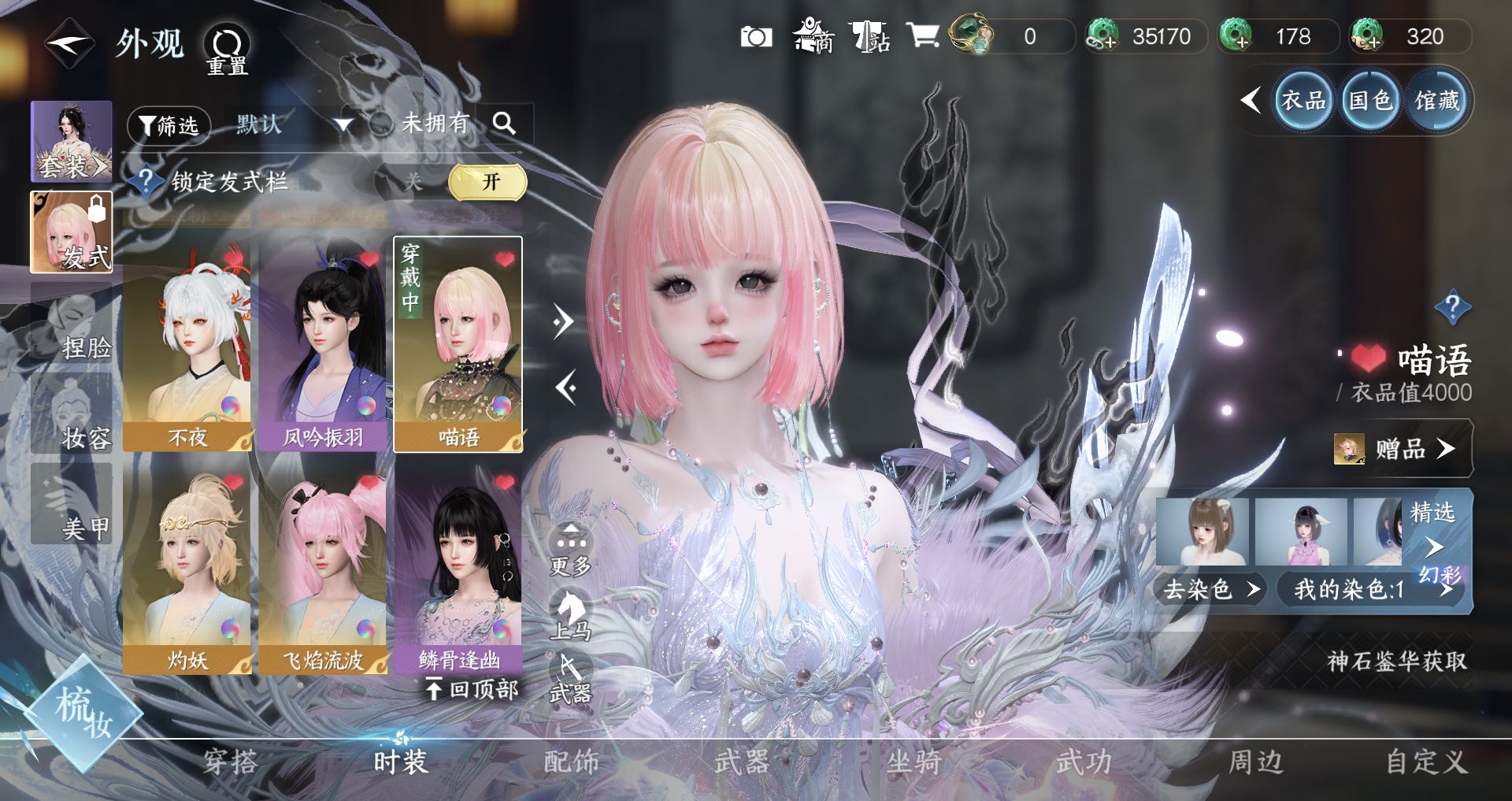Open the shopping cart

point(922,36)
